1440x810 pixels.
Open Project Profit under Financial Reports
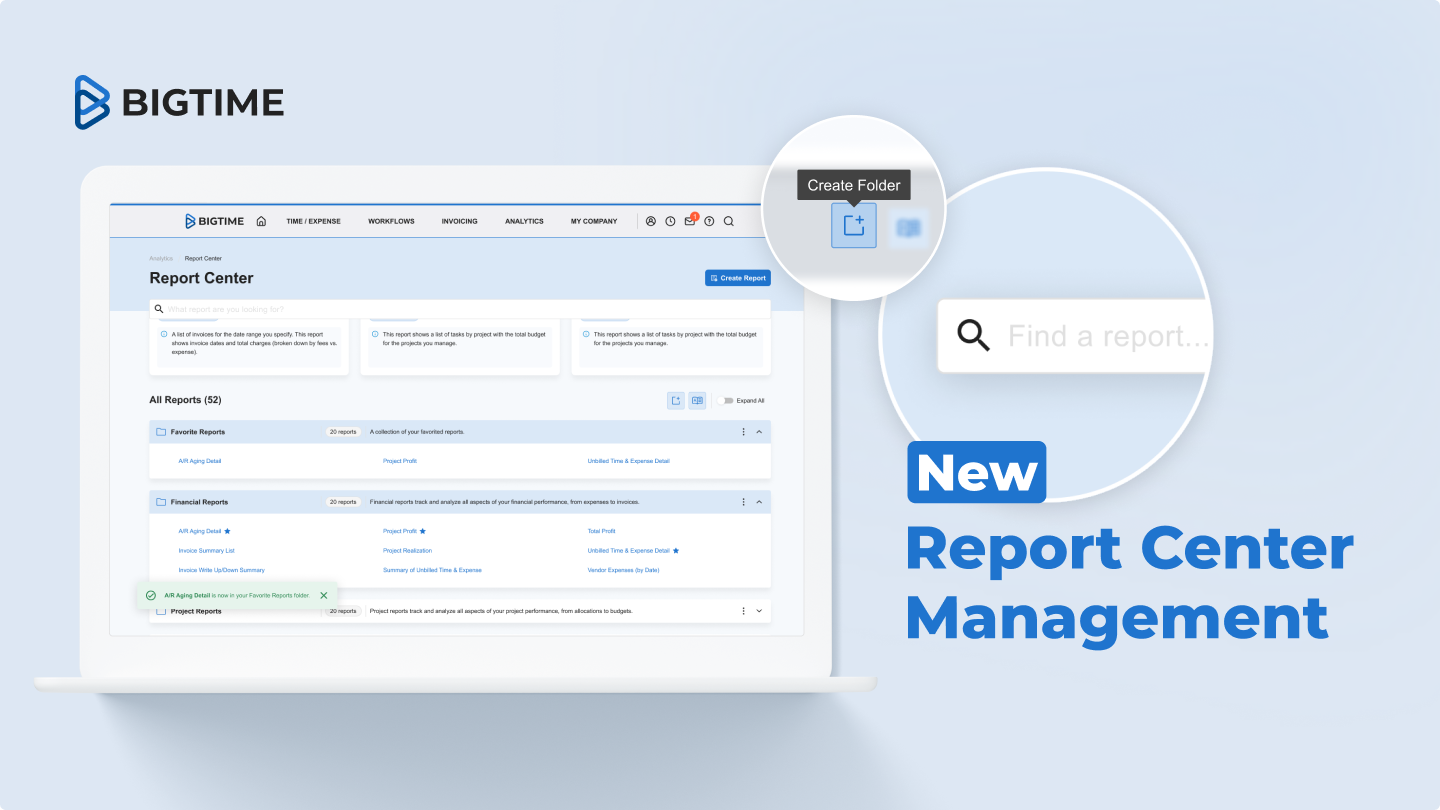tap(400, 531)
